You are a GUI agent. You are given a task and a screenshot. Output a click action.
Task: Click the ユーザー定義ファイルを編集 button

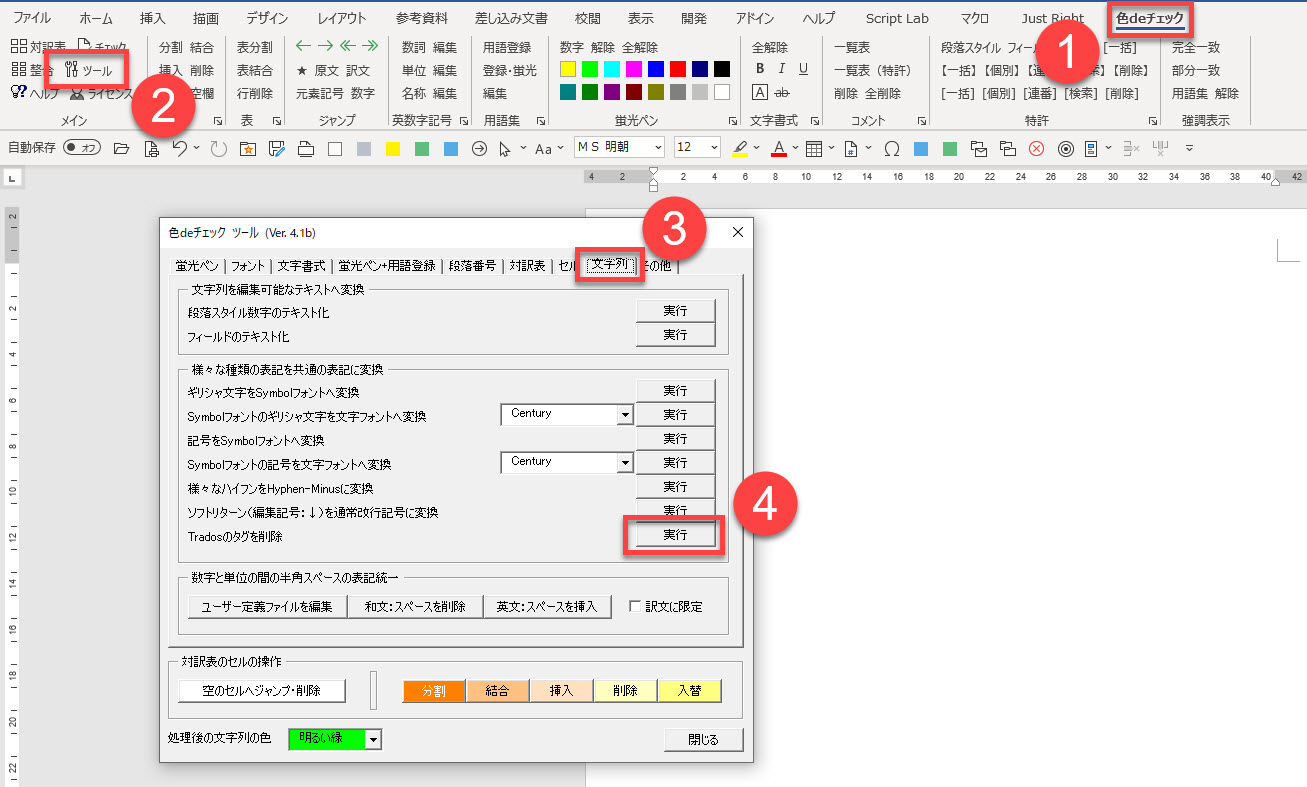(x=267, y=606)
